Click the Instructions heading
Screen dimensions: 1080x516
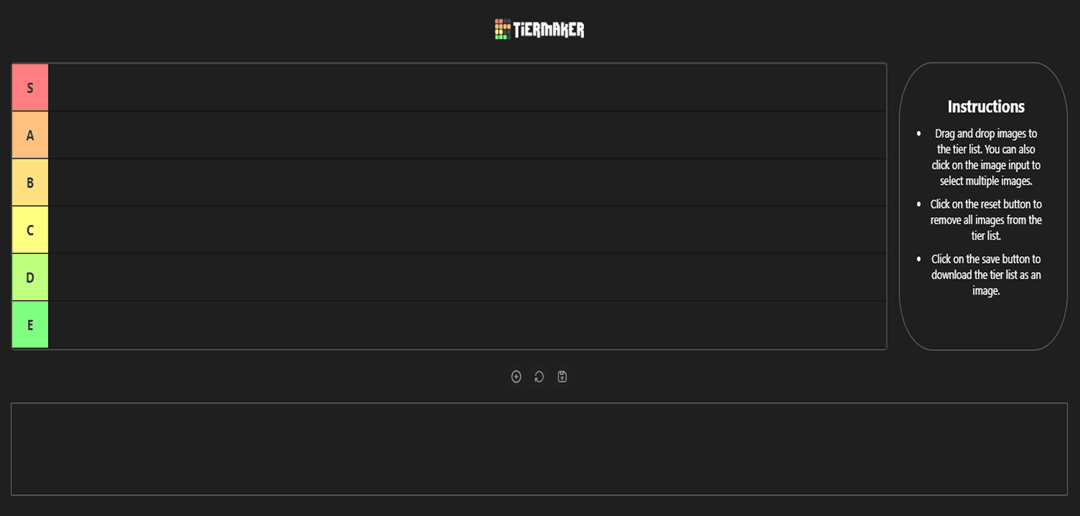click(986, 107)
